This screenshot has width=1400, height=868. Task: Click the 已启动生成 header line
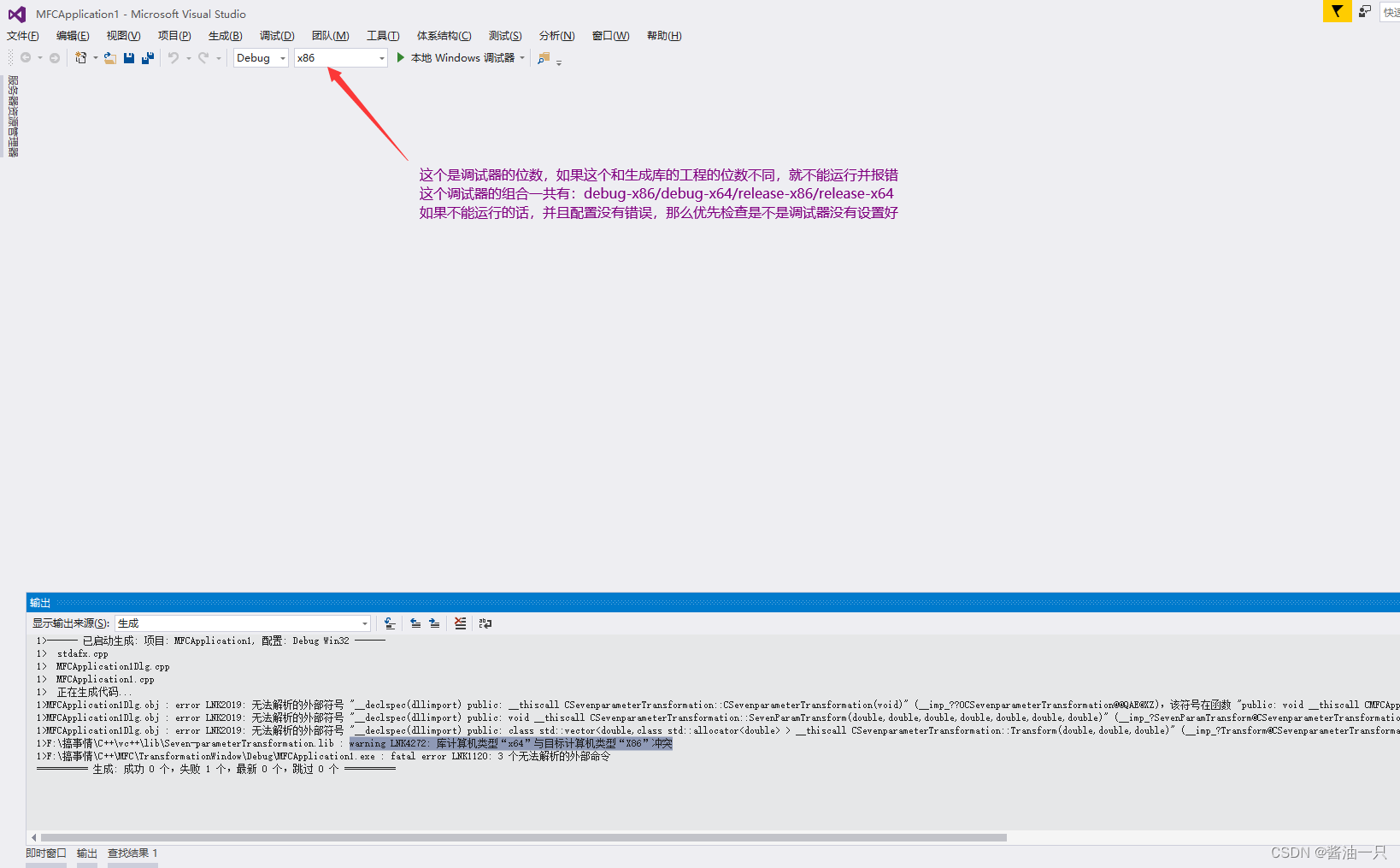(x=210, y=641)
